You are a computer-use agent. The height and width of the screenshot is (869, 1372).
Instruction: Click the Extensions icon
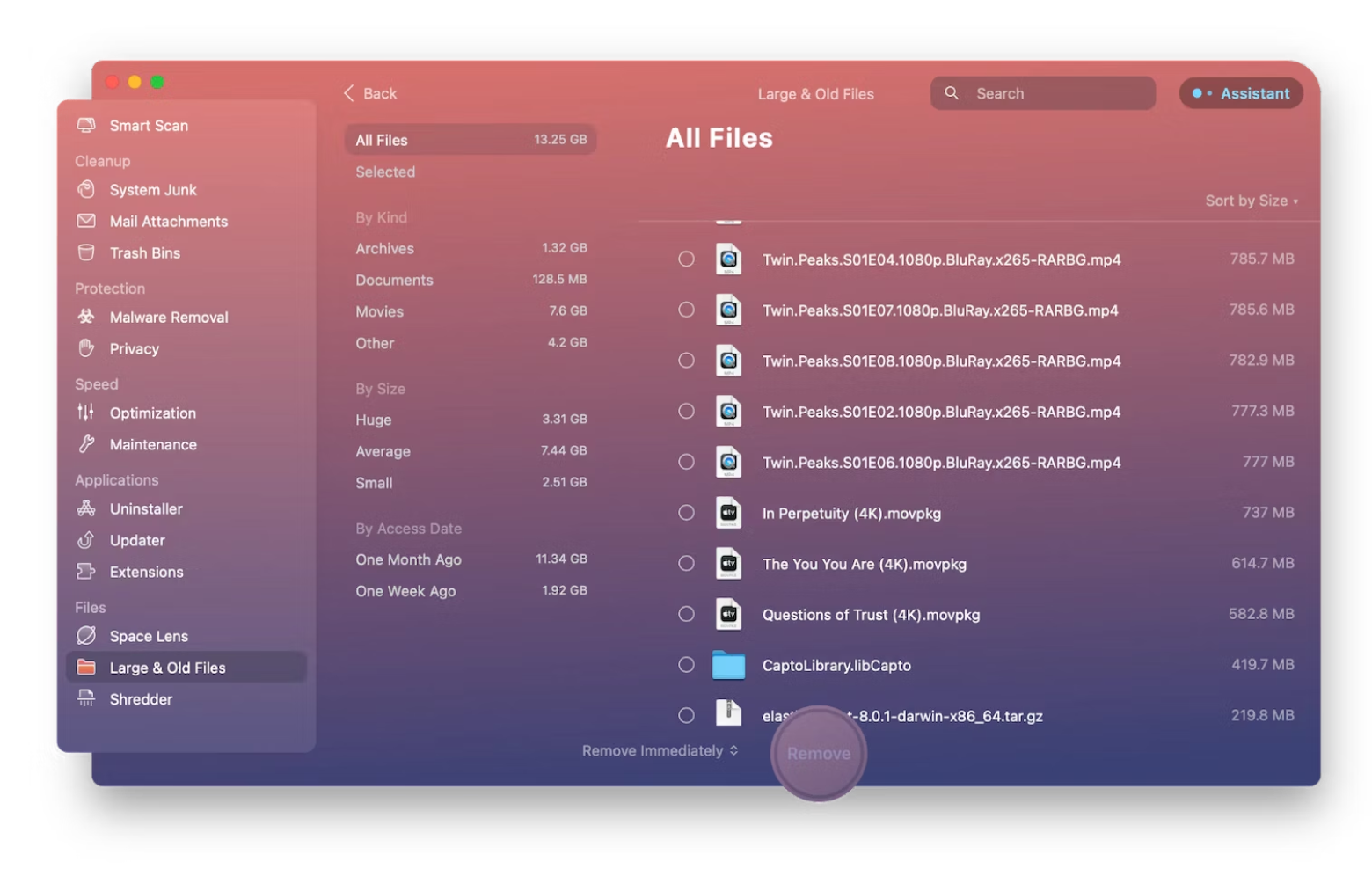pyautogui.click(x=86, y=572)
